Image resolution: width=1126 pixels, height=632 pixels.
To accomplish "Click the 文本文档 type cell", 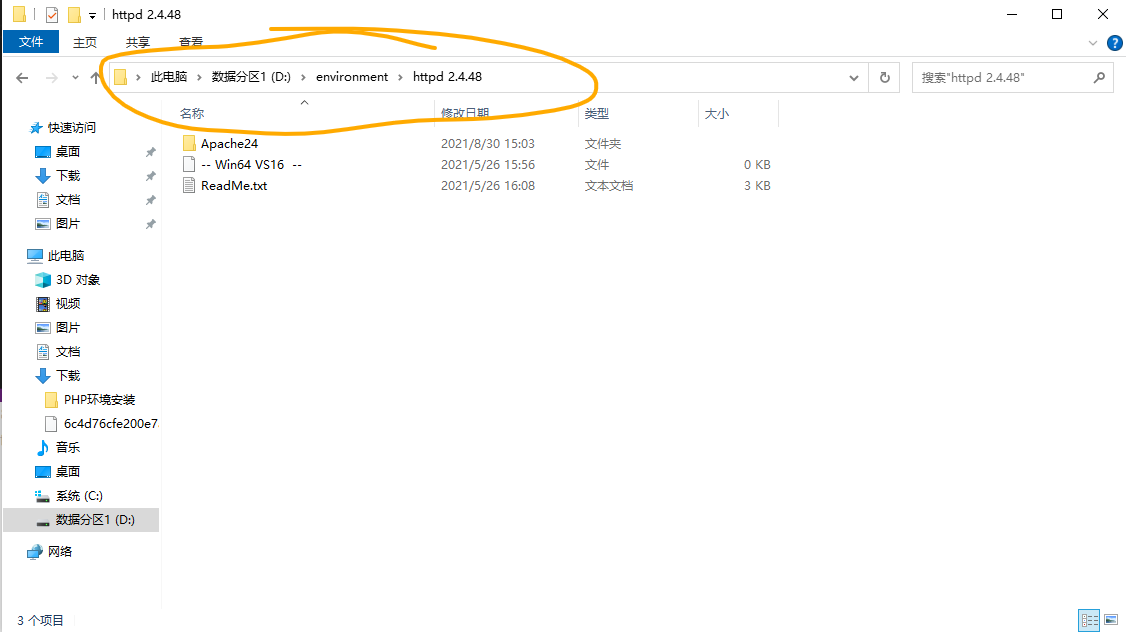I will (608, 185).
